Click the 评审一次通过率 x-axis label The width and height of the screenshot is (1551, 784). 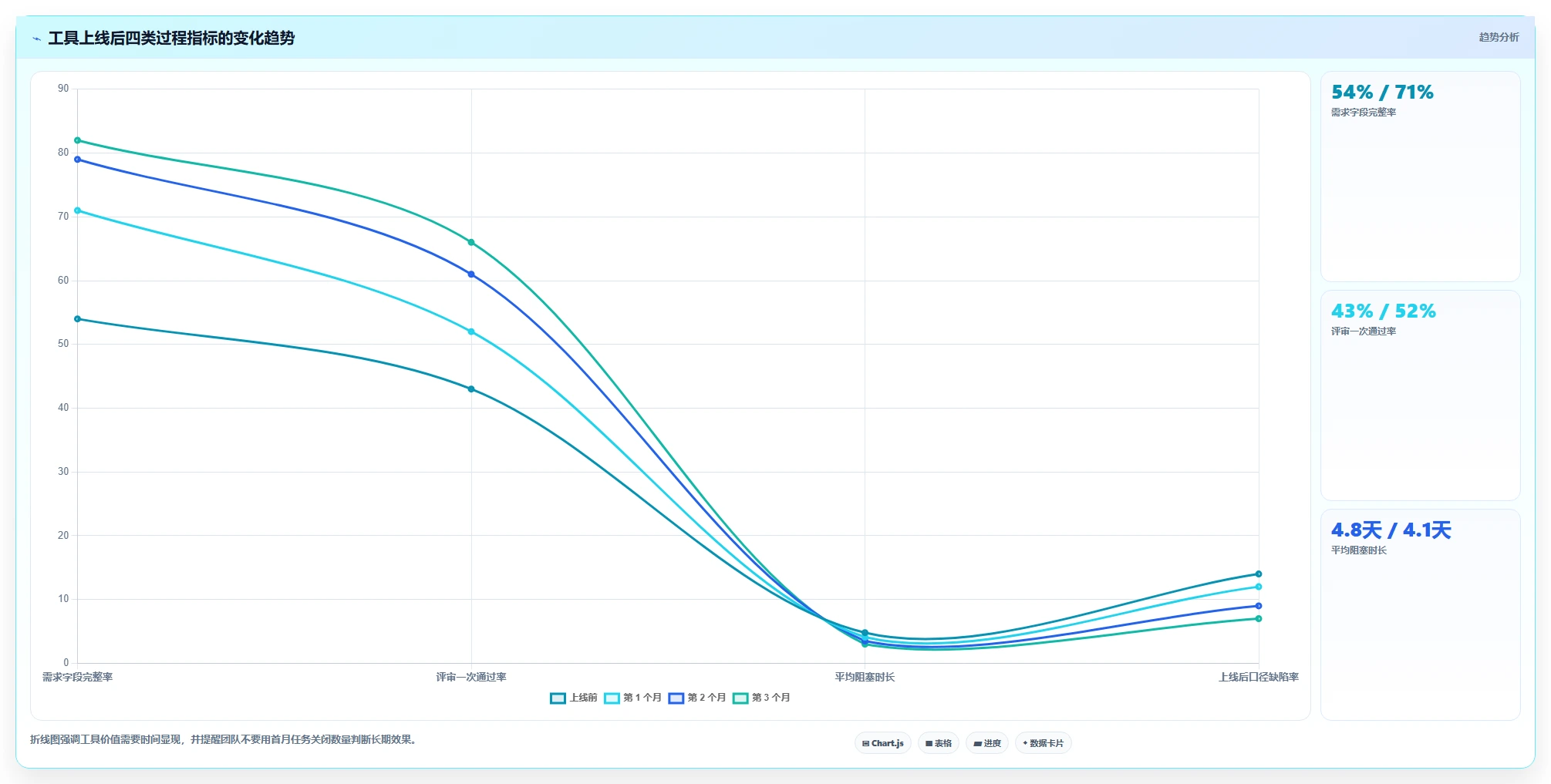pyautogui.click(x=471, y=677)
